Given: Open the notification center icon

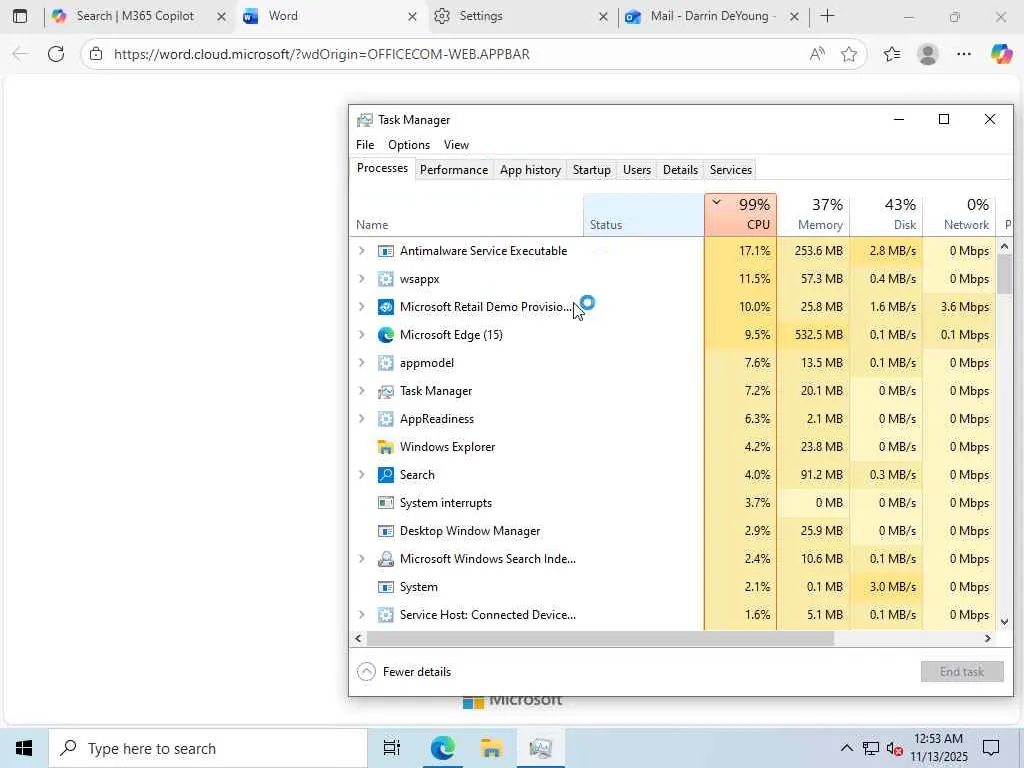Looking at the screenshot, I should click(991, 748).
